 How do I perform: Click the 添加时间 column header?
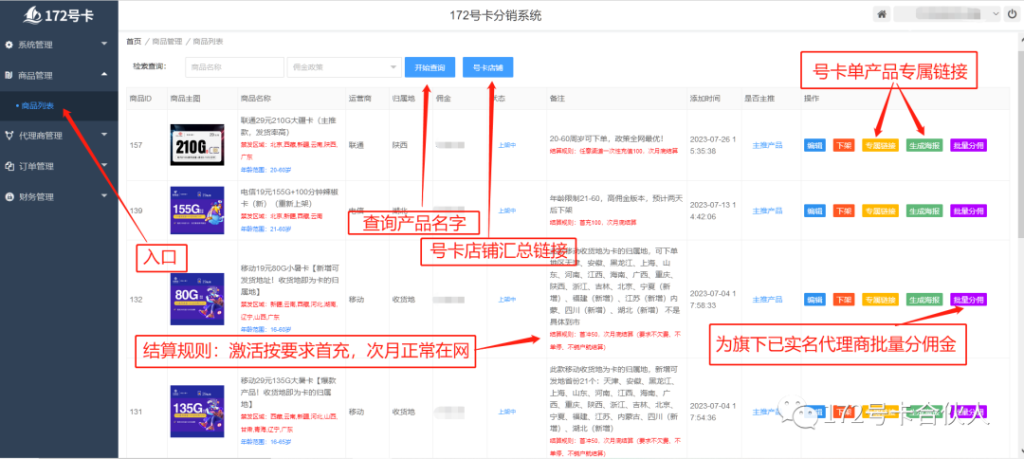click(705, 99)
